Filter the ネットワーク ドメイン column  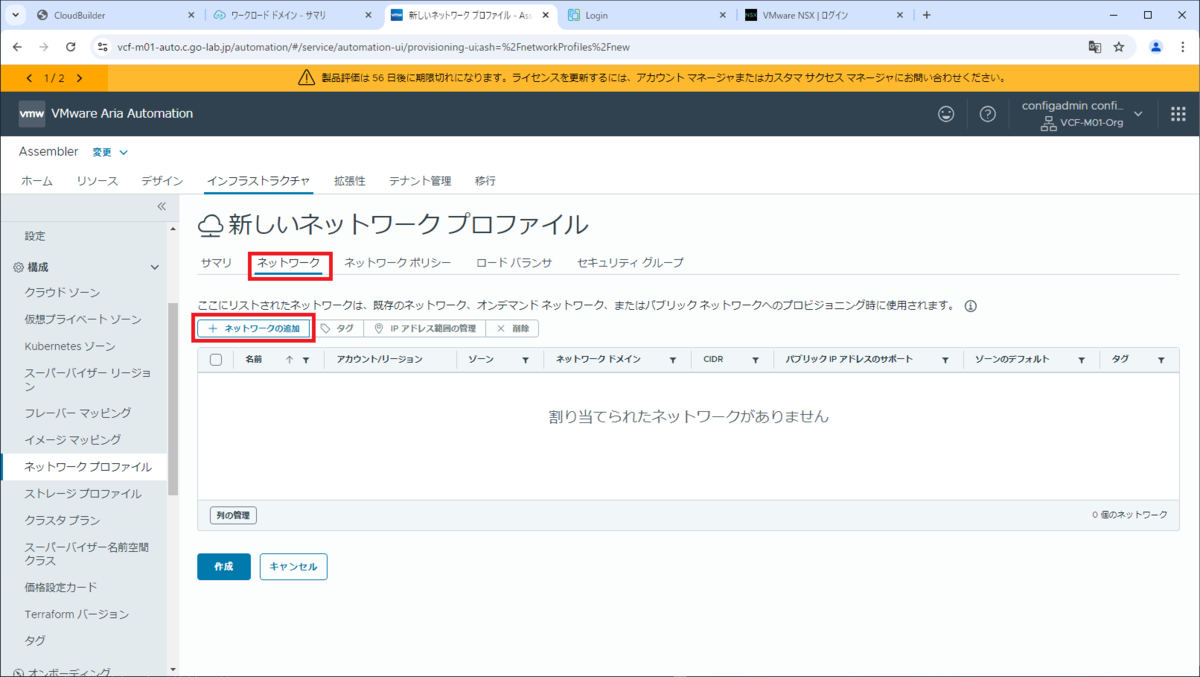674,360
